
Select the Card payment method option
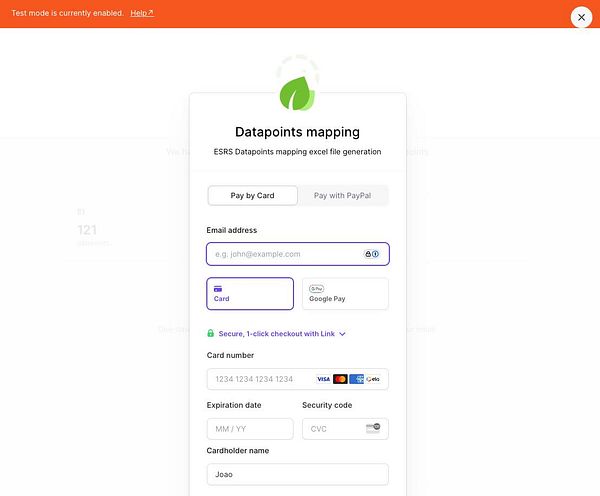click(250, 293)
